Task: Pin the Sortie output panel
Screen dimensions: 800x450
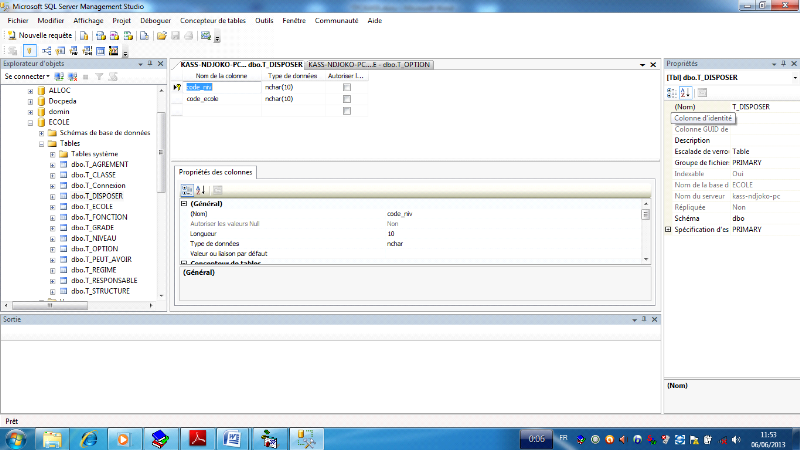Action: pyautogui.click(x=644, y=319)
